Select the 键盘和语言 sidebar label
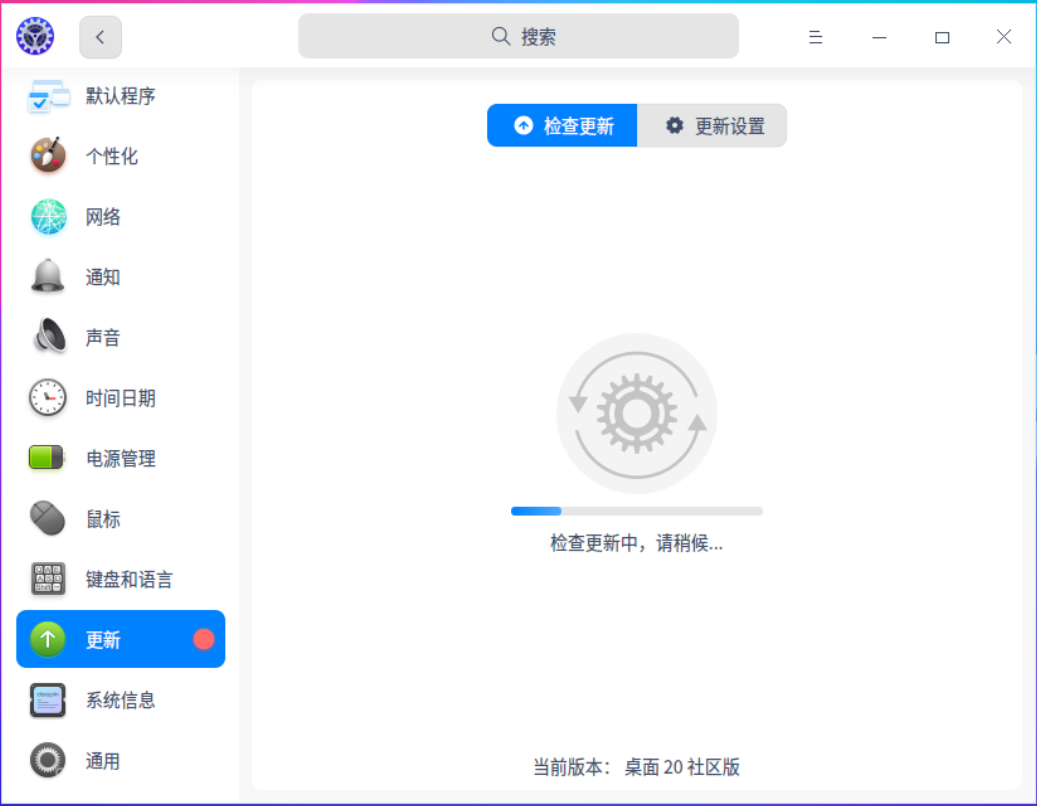 (129, 579)
